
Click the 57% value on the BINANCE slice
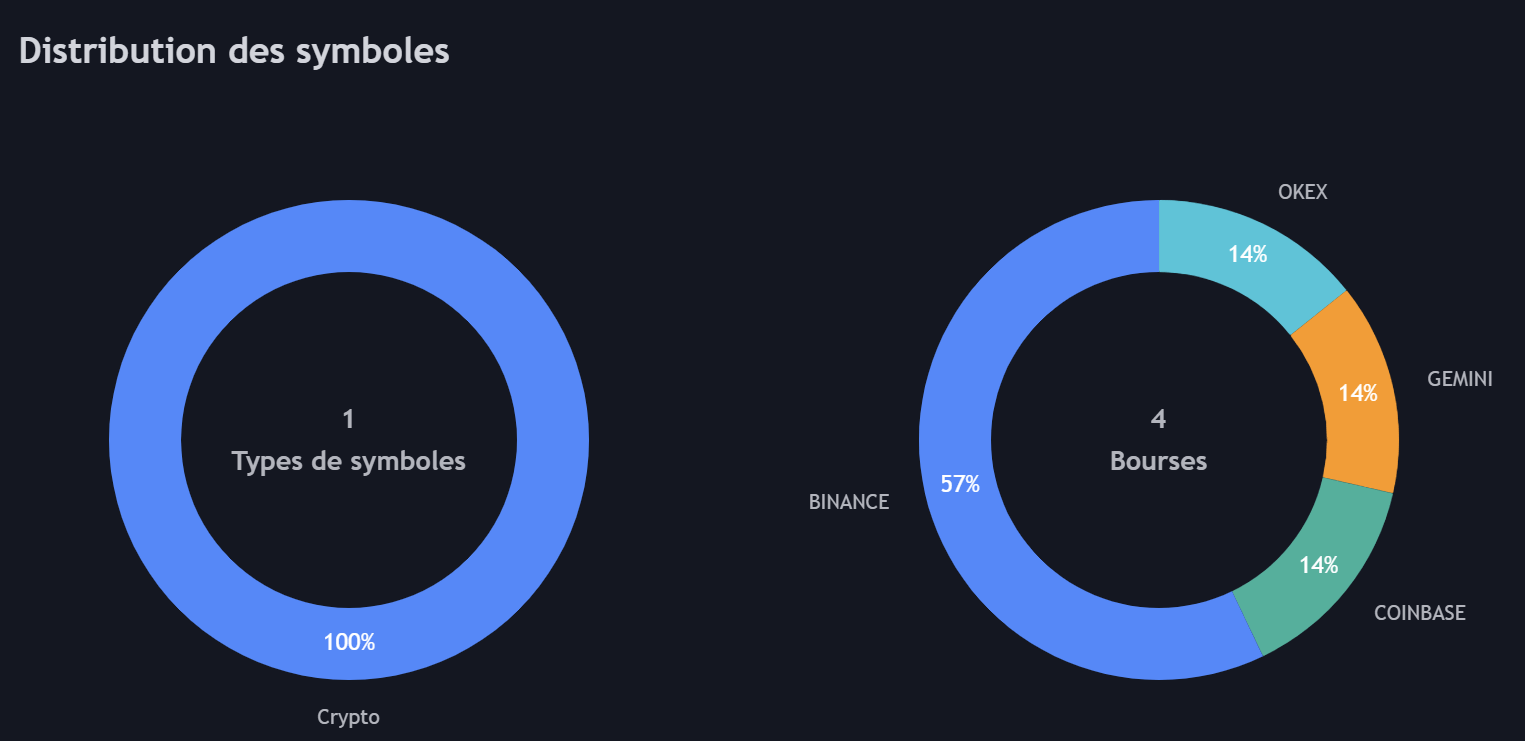[960, 485]
